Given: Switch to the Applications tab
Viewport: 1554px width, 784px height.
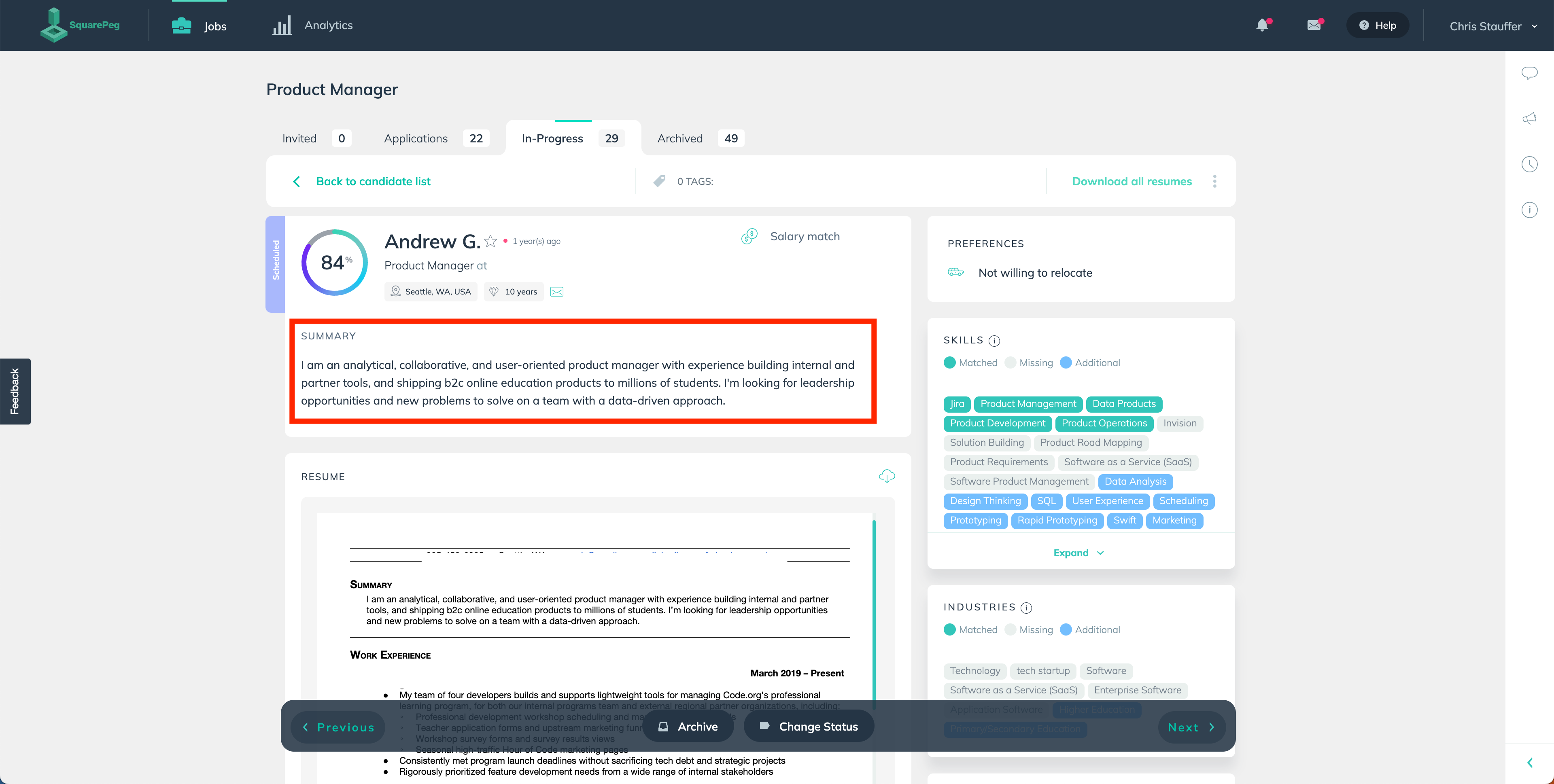Looking at the screenshot, I should tap(436, 138).
